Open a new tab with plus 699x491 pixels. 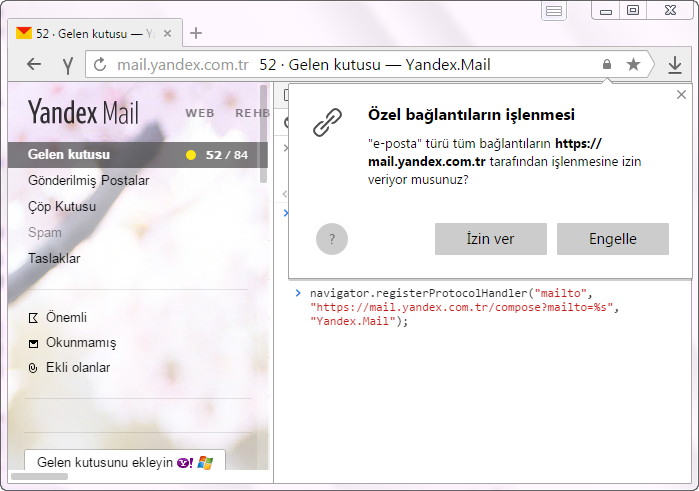coord(196,33)
